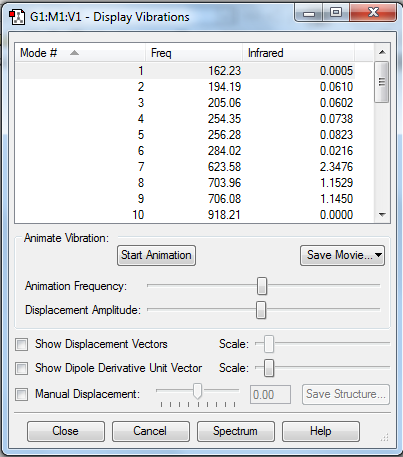Open the Spectrum view button
The width and height of the screenshot is (403, 457).
coord(236,431)
